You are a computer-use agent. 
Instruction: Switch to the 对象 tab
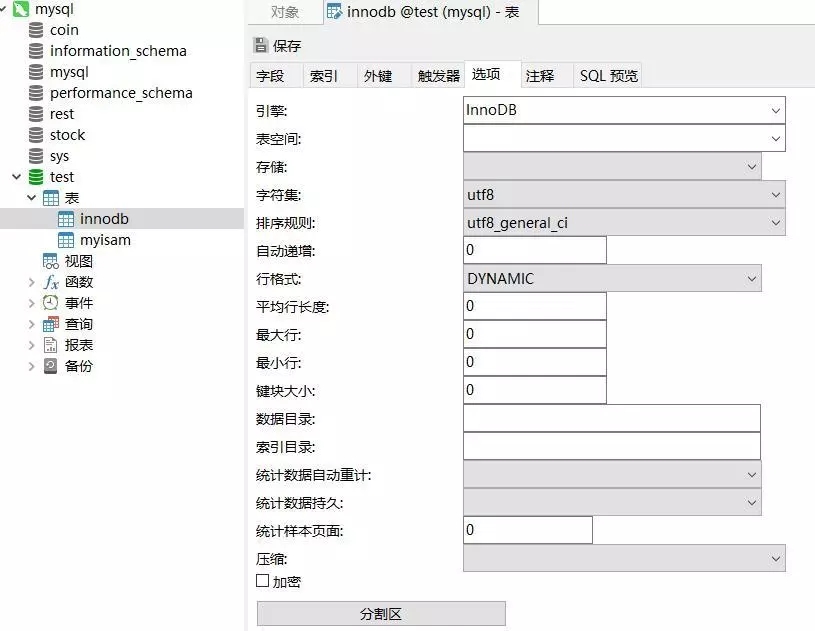coord(285,12)
